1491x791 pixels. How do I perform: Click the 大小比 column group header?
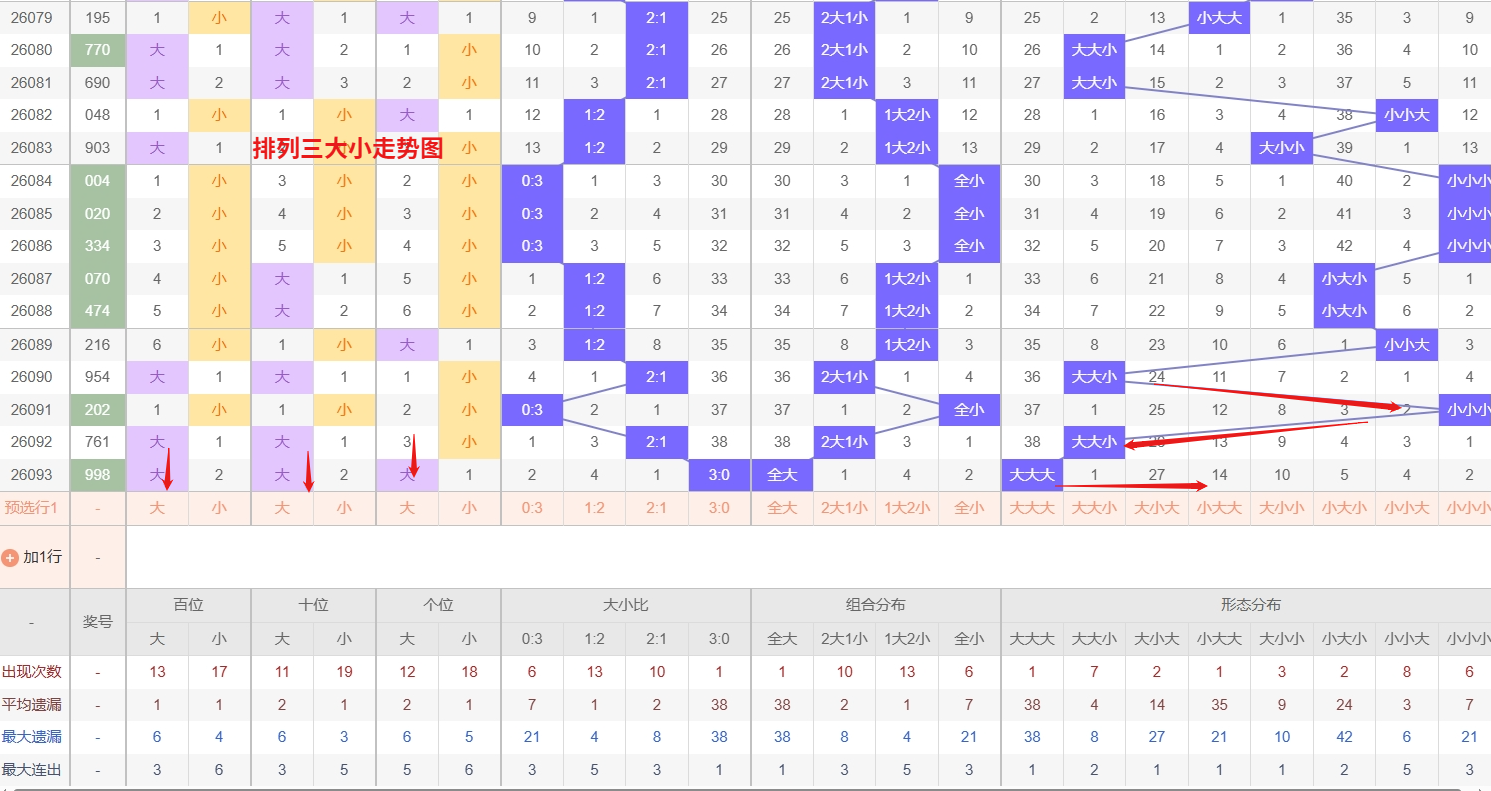[x=625, y=605]
